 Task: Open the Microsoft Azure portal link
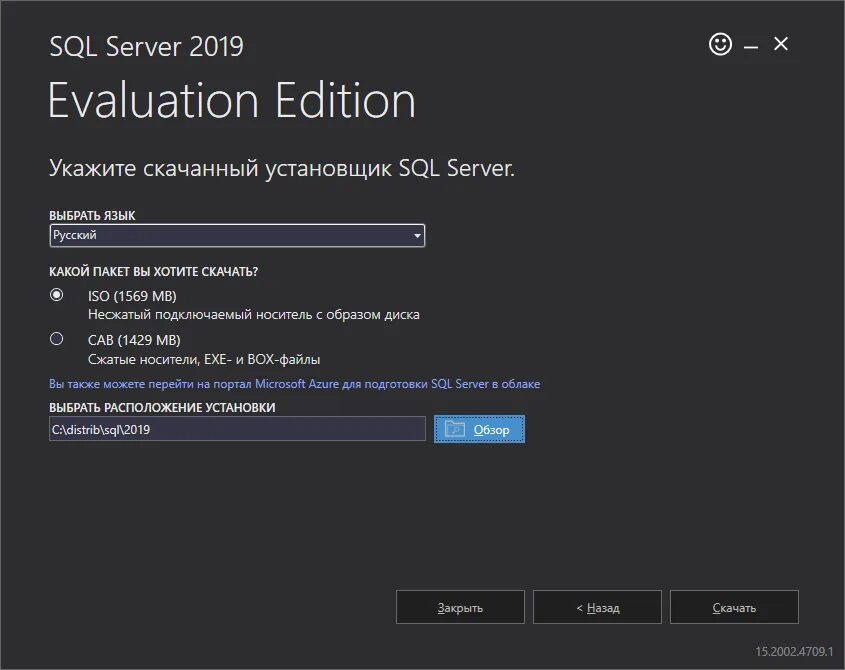click(x=294, y=384)
